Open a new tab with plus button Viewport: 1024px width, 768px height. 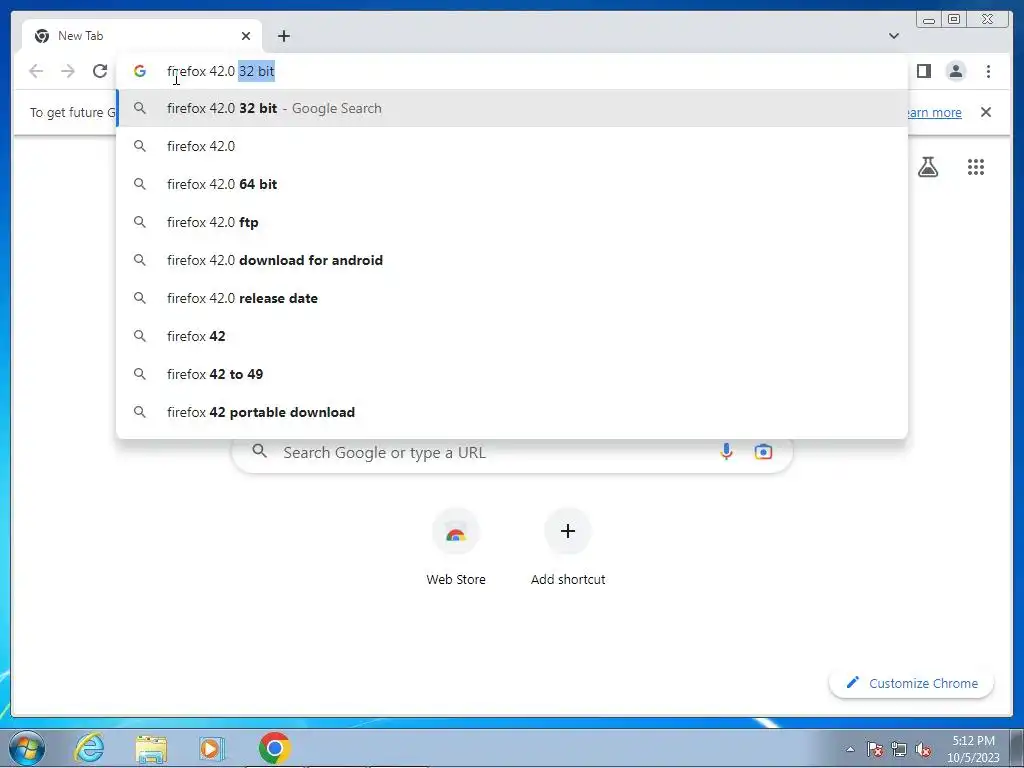pos(283,36)
